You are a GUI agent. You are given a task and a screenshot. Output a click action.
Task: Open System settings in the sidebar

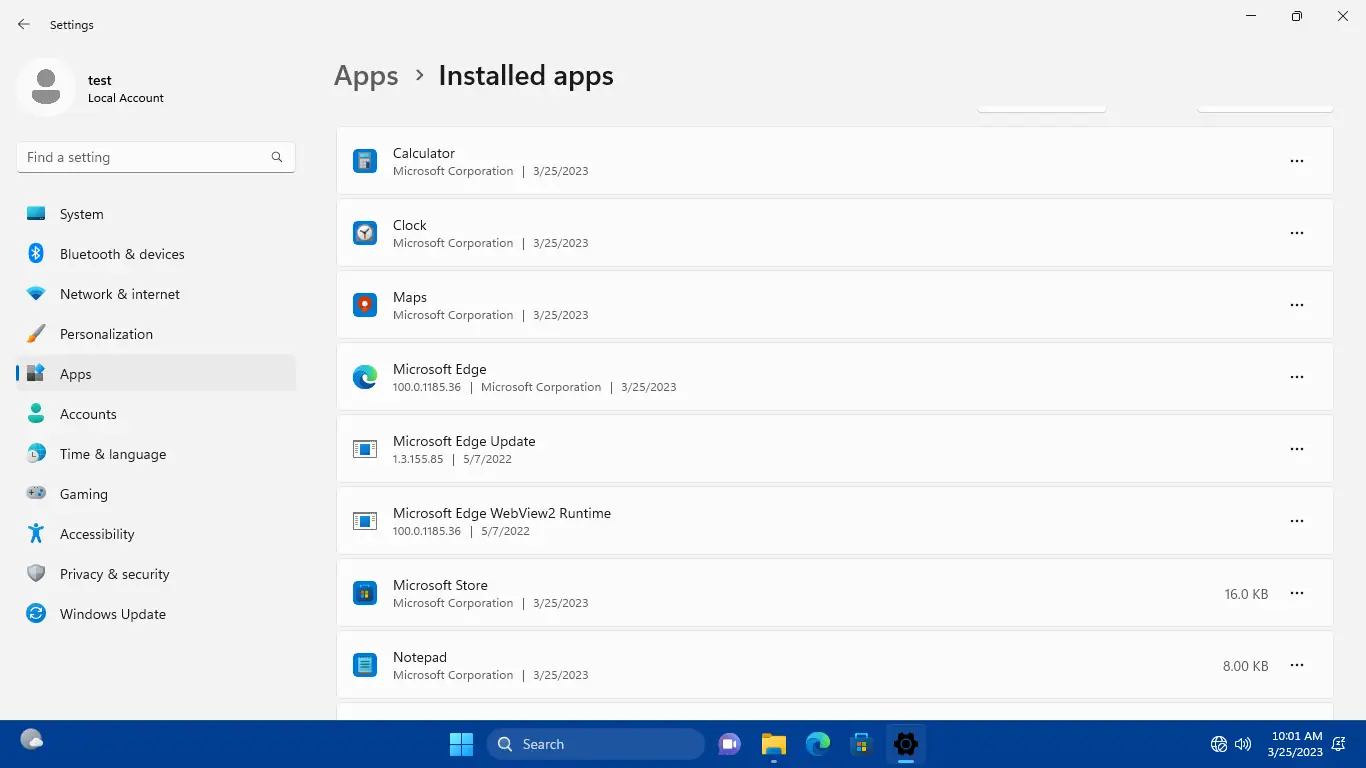[x=156, y=214]
